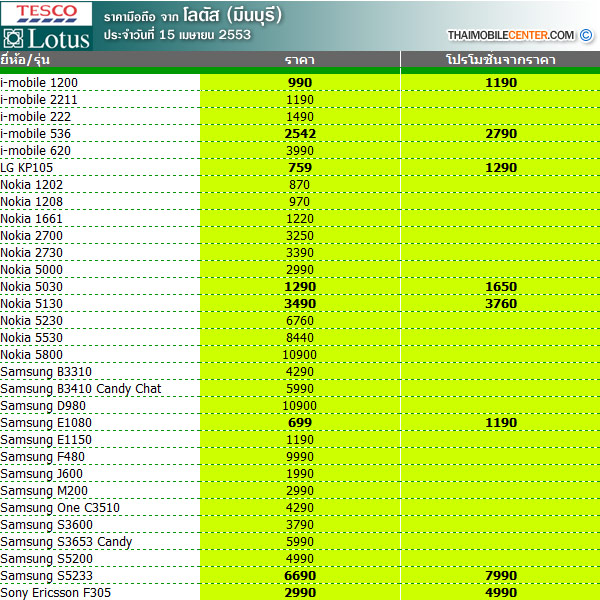
Task: Select the Samsung S3600 row name
Action: click(x=47, y=525)
